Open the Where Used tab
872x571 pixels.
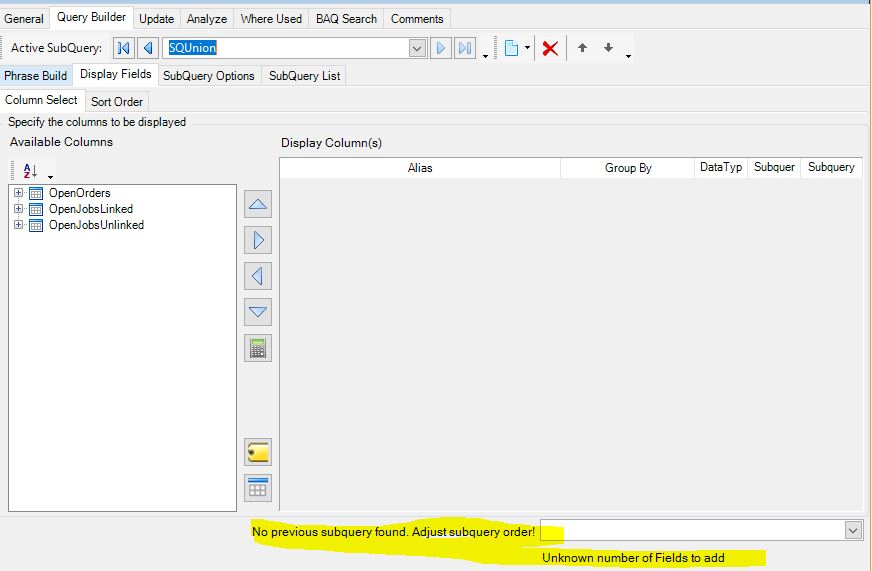[271, 19]
